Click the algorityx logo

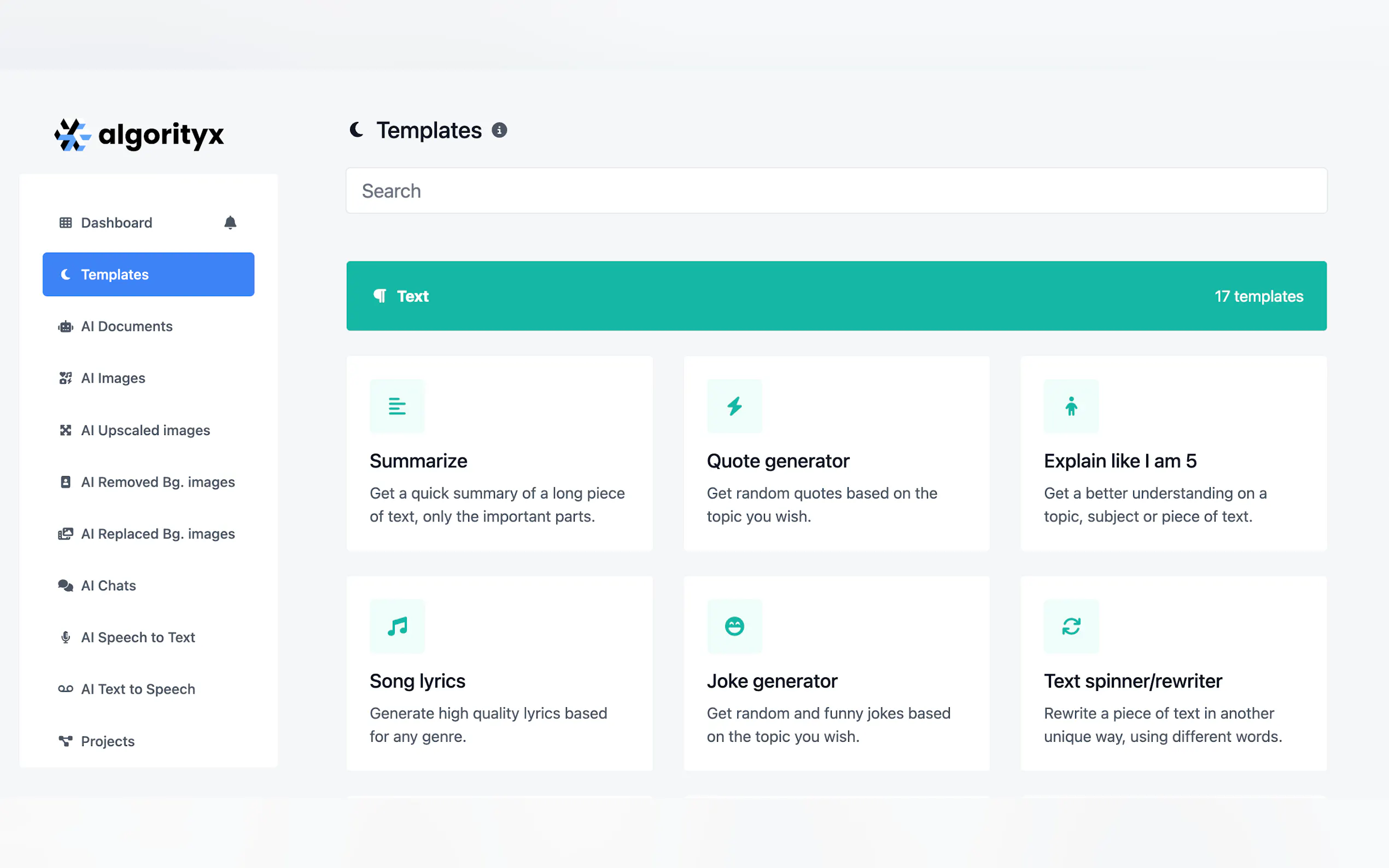coord(139,135)
